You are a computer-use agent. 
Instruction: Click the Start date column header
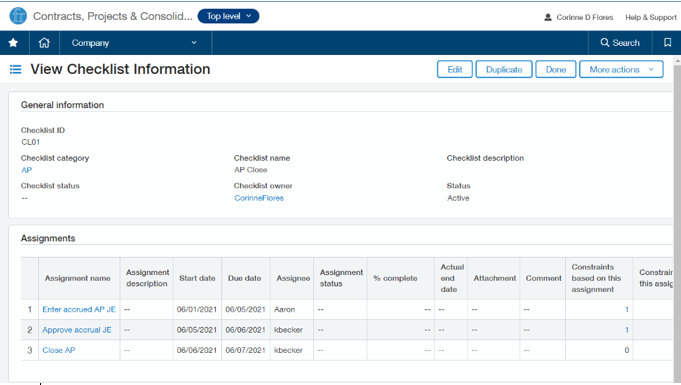click(x=197, y=278)
